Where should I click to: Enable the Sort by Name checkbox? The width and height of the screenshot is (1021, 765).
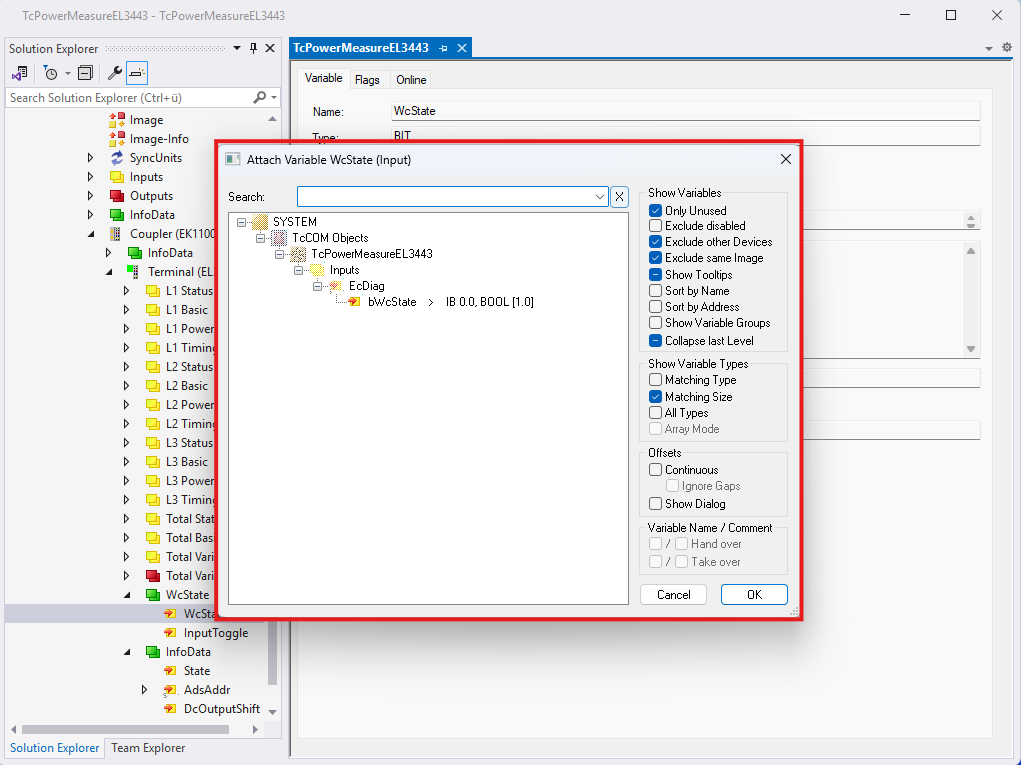(x=656, y=291)
